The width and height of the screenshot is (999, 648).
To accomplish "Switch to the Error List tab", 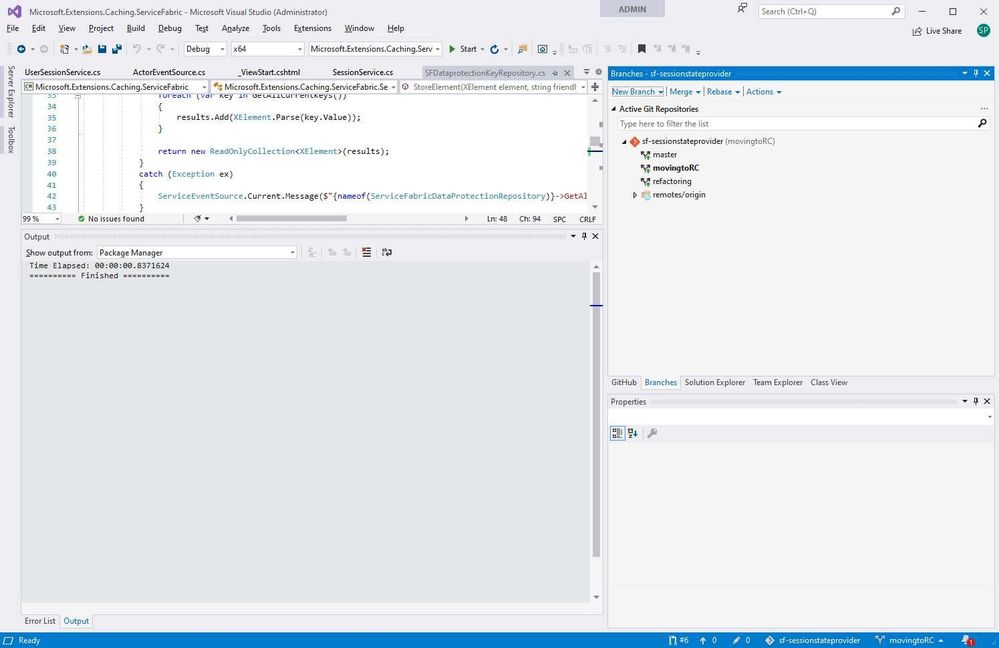I will point(40,621).
